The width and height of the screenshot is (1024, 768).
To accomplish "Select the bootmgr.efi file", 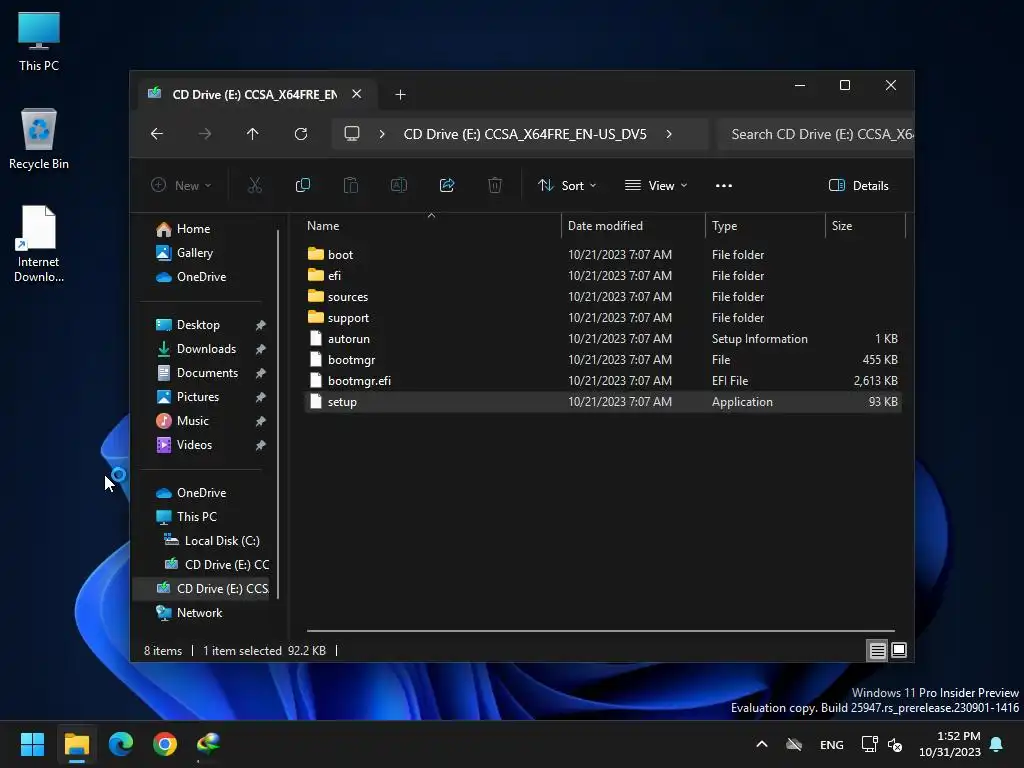I will (x=602, y=381).
